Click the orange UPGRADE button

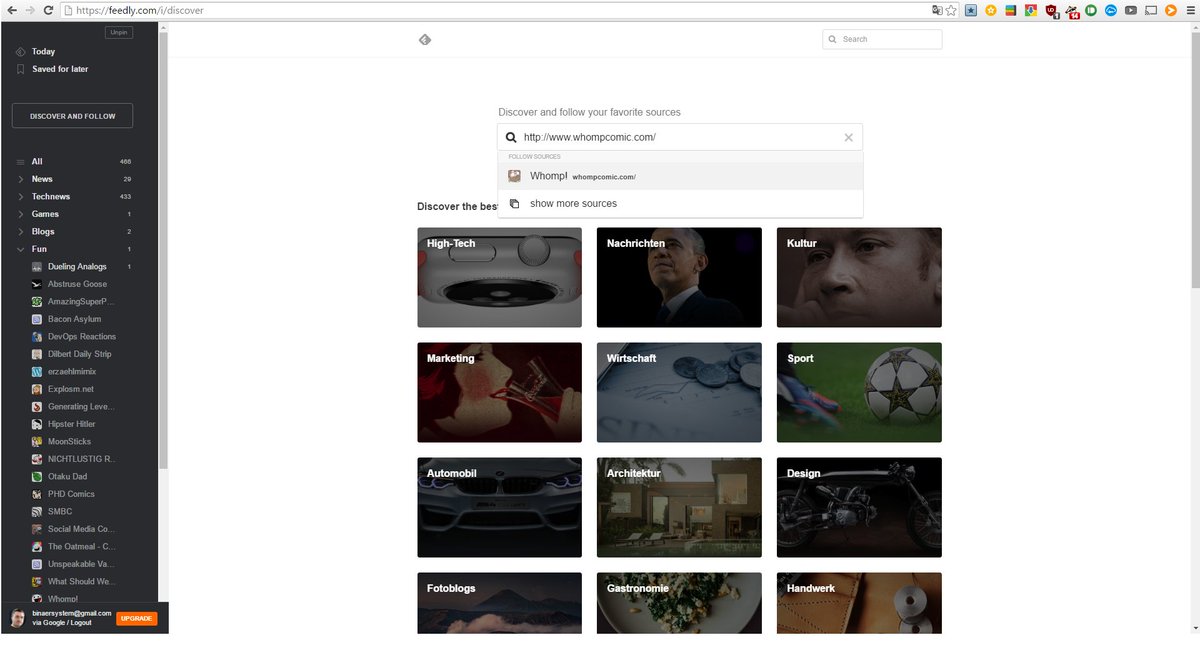(137, 618)
